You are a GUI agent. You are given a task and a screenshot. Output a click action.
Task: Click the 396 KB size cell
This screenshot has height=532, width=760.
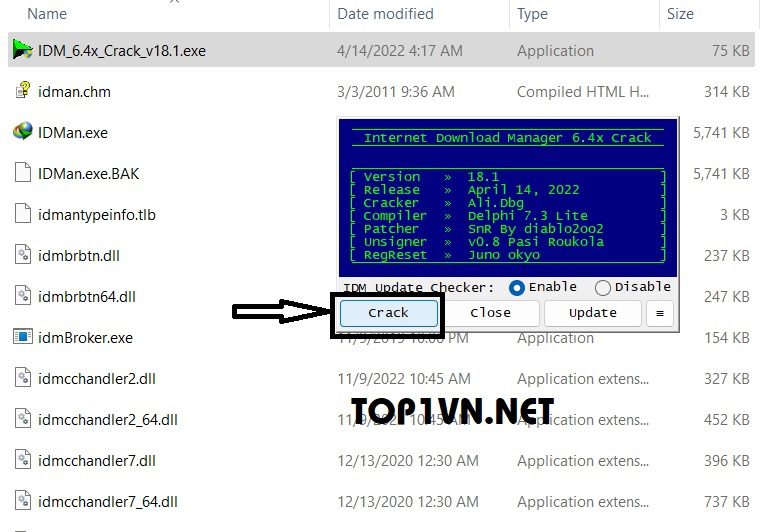[727, 461]
